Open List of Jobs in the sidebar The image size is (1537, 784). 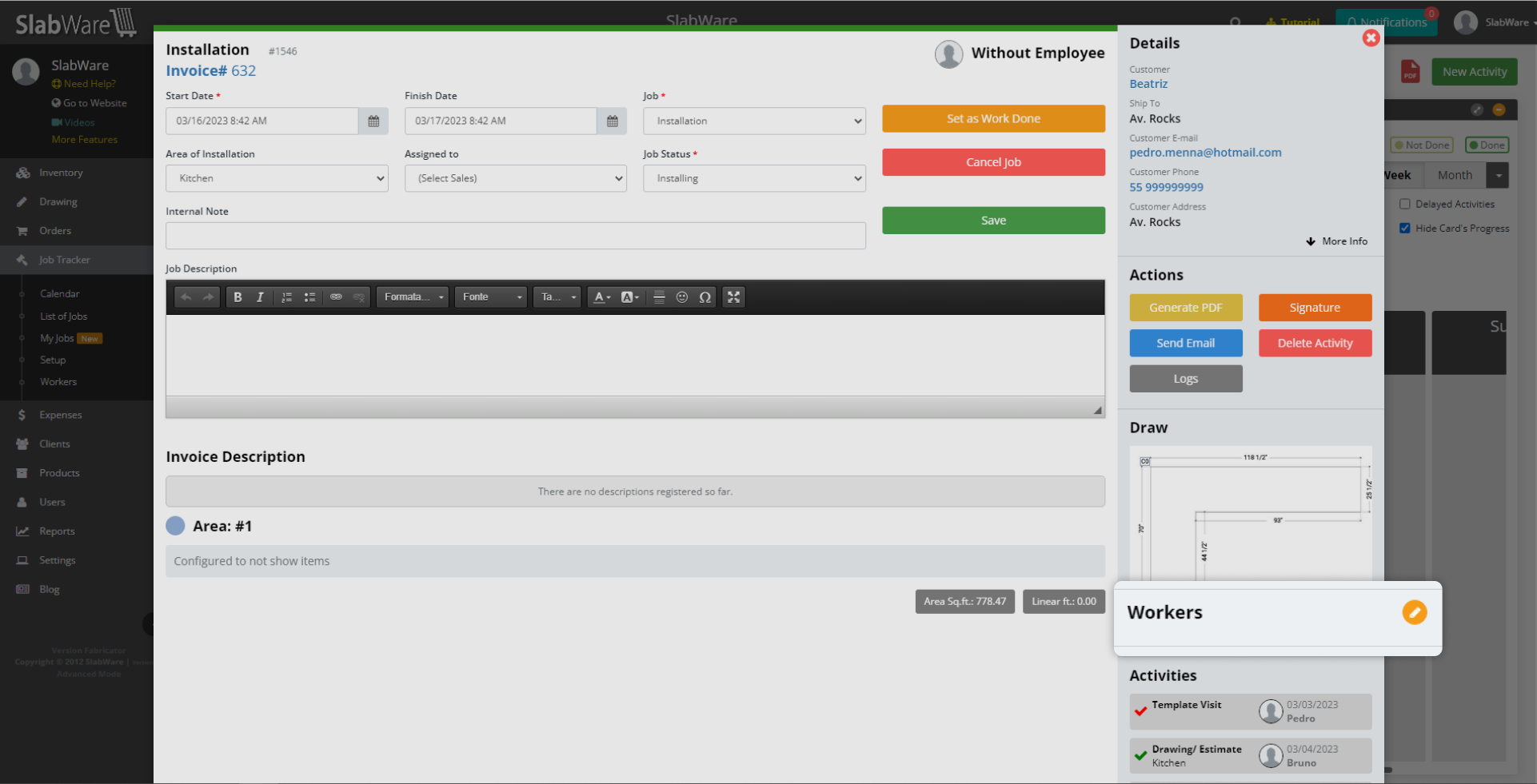click(64, 316)
